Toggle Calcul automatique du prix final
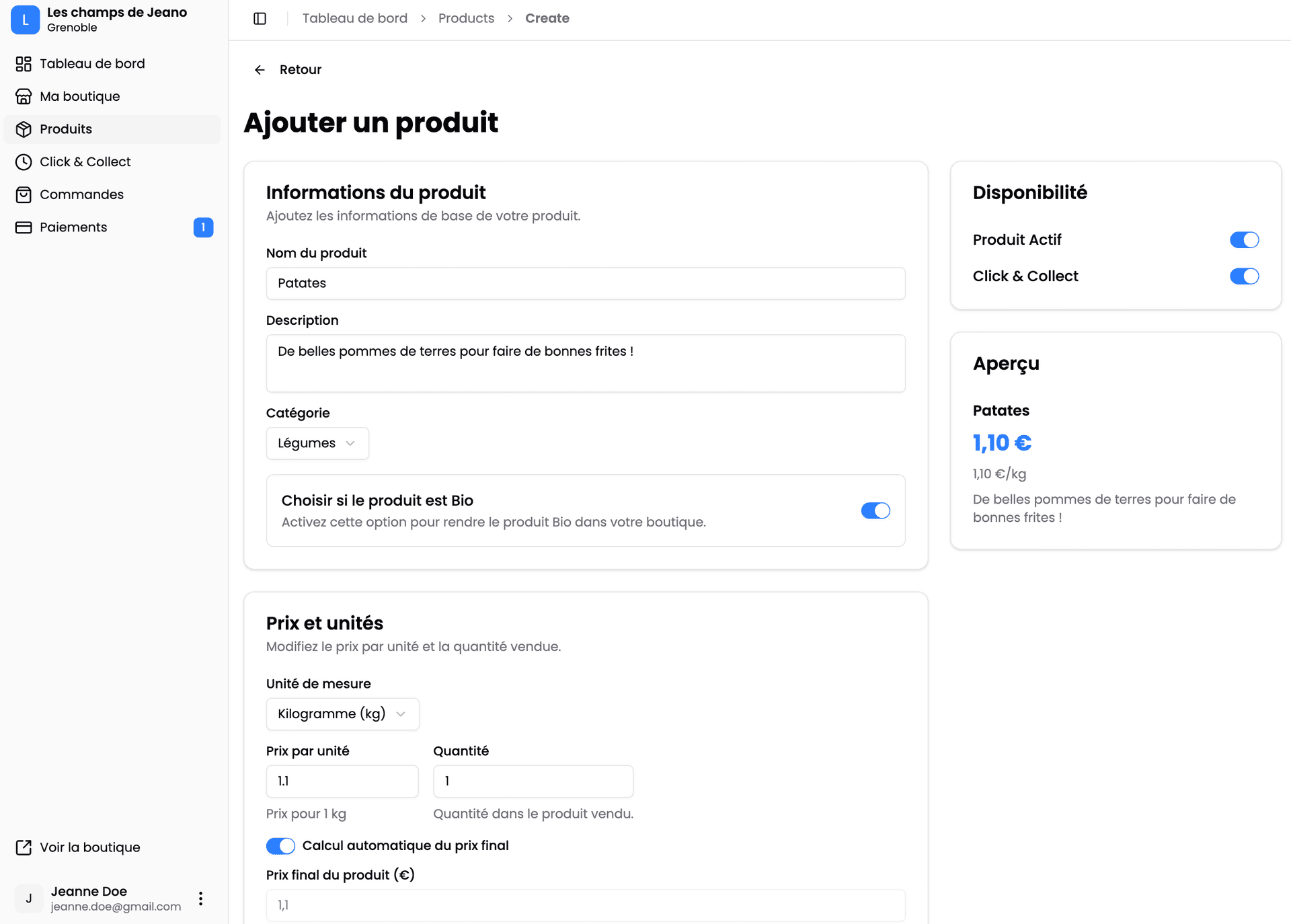The image size is (1291, 924). click(280, 846)
